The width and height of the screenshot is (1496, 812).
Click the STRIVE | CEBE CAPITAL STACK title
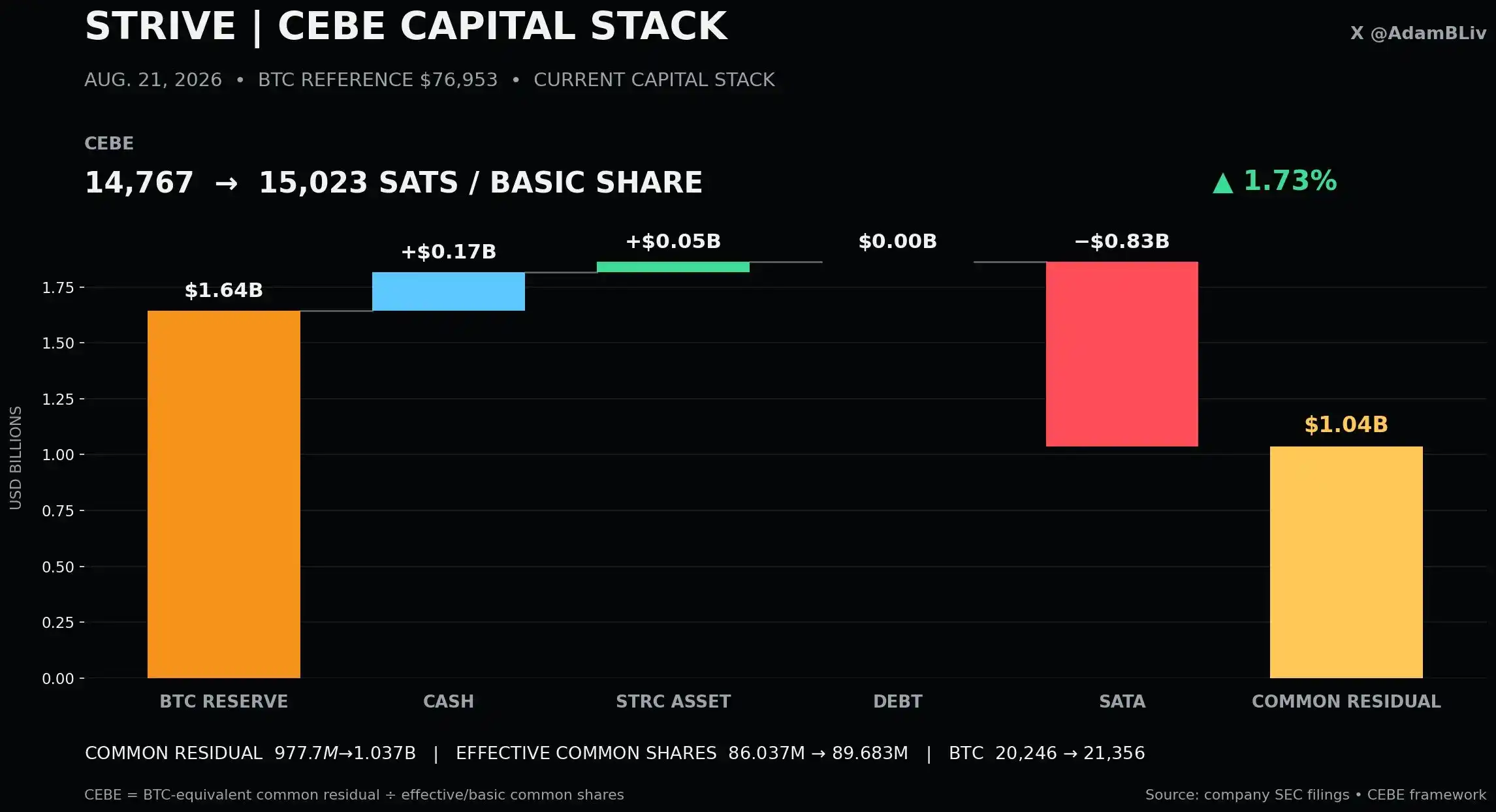tap(406, 27)
